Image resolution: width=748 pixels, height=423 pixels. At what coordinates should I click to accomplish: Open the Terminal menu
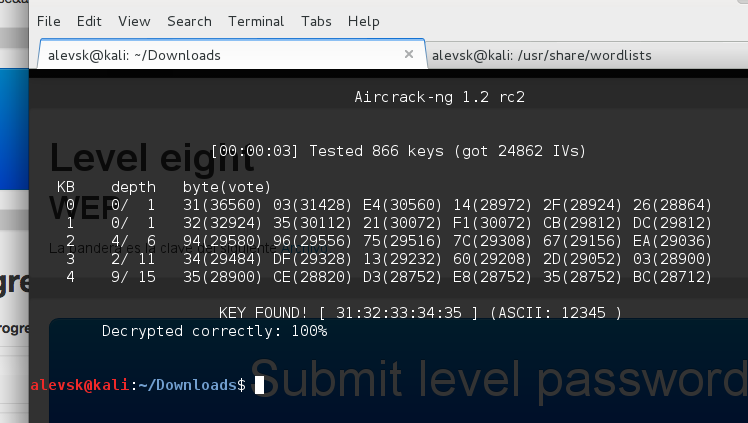tap(256, 21)
